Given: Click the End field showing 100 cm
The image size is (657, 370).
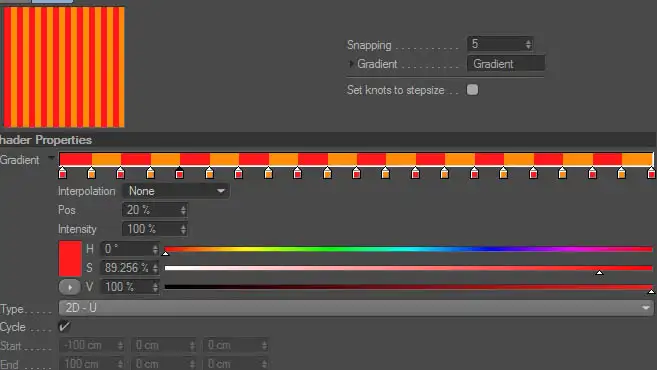Looking at the screenshot, I should [92, 364].
